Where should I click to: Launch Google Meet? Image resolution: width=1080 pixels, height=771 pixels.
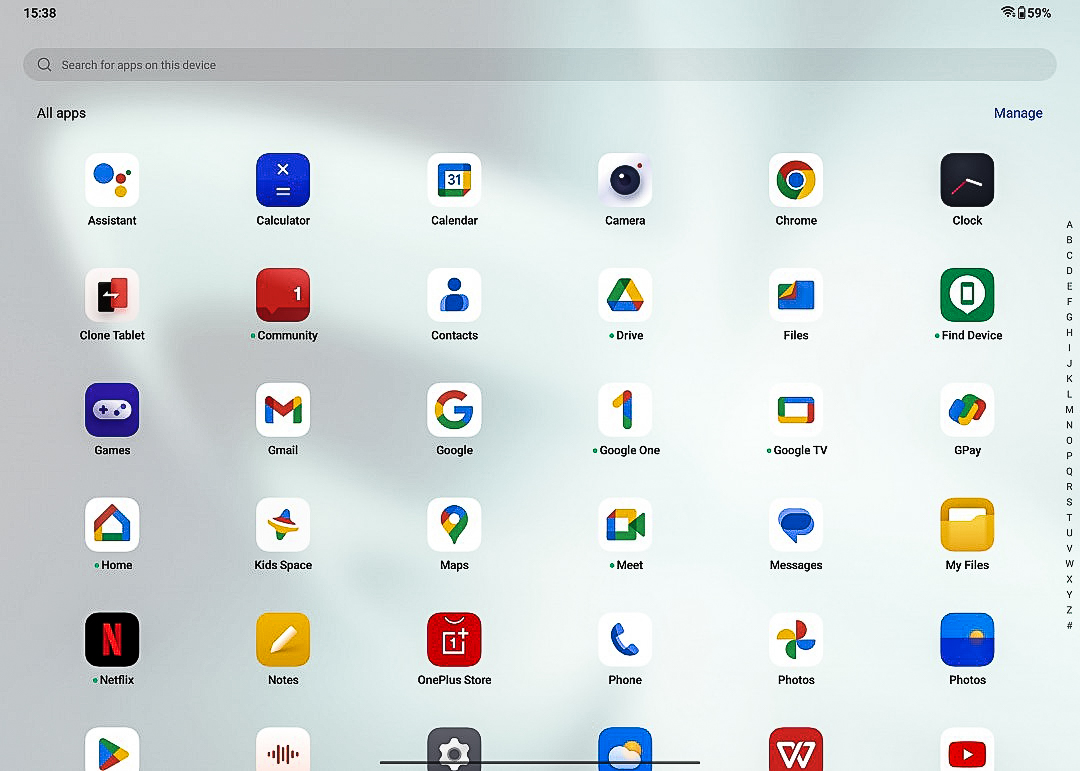(625, 525)
